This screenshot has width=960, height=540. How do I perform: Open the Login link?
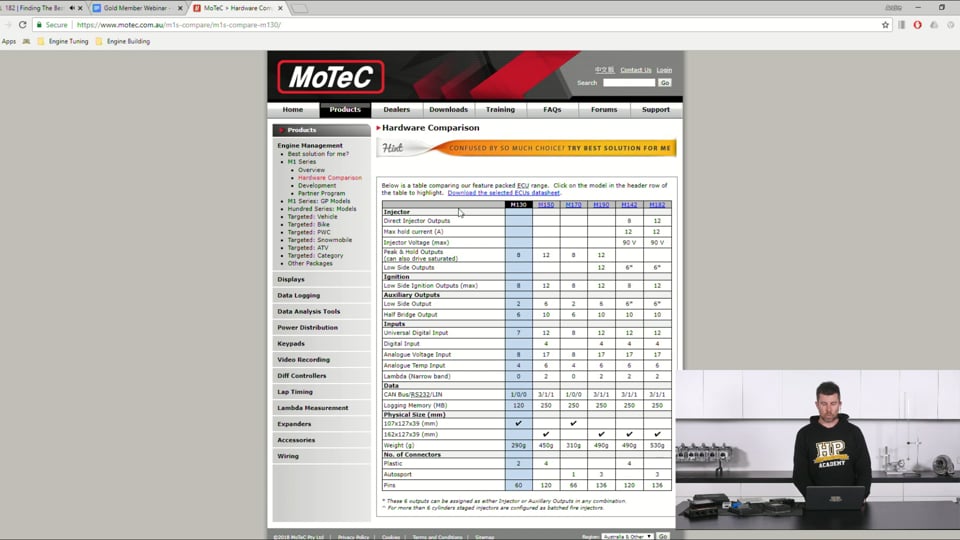pos(664,70)
